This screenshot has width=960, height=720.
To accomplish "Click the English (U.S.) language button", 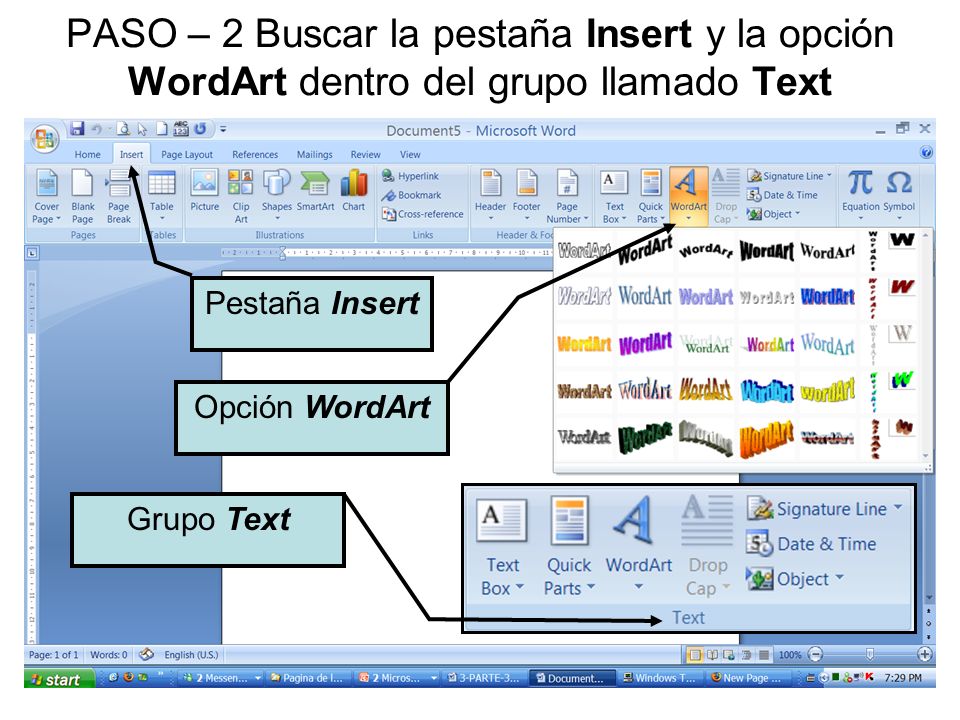I will pos(191,654).
